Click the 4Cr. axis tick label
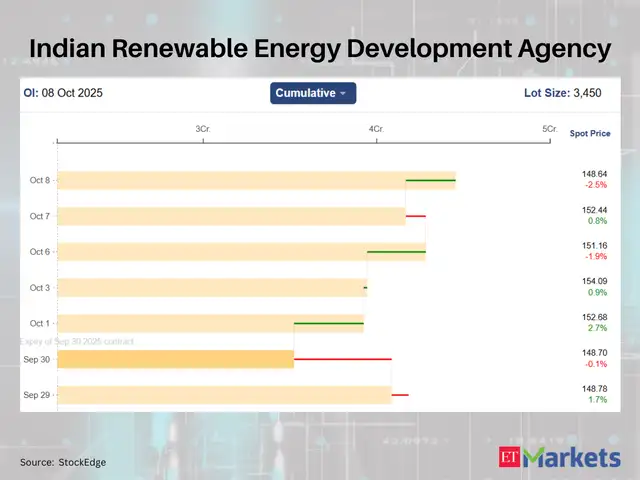The height and width of the screenshot is (480, 640). click(x=376, y=129)
